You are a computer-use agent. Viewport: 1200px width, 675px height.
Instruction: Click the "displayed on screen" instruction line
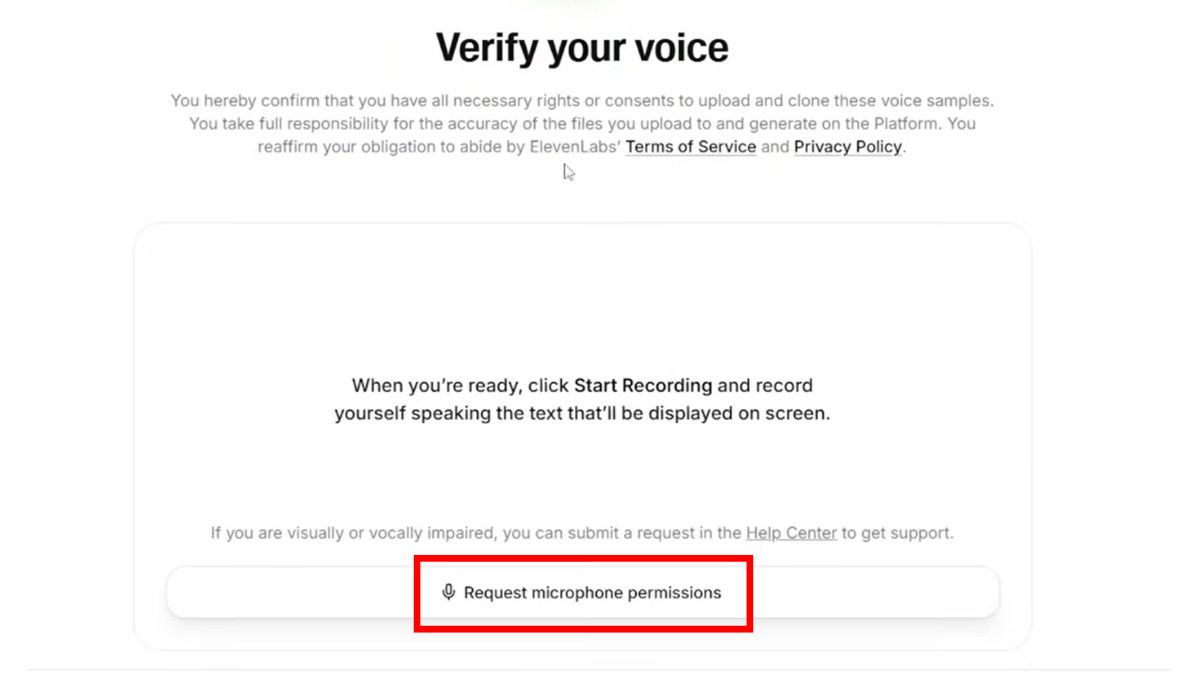pyautogui.click(x=582, y=413)
